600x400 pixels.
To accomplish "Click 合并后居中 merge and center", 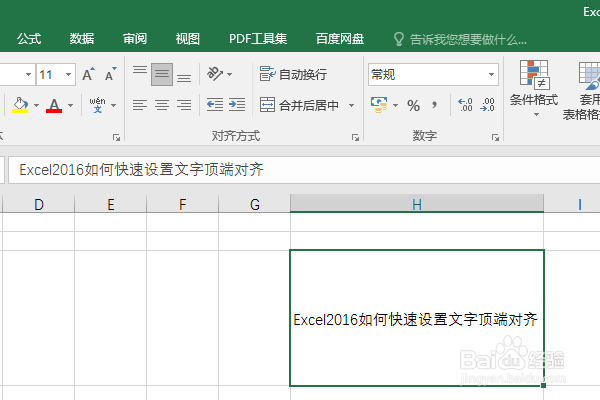I will (x=299, y=105).
